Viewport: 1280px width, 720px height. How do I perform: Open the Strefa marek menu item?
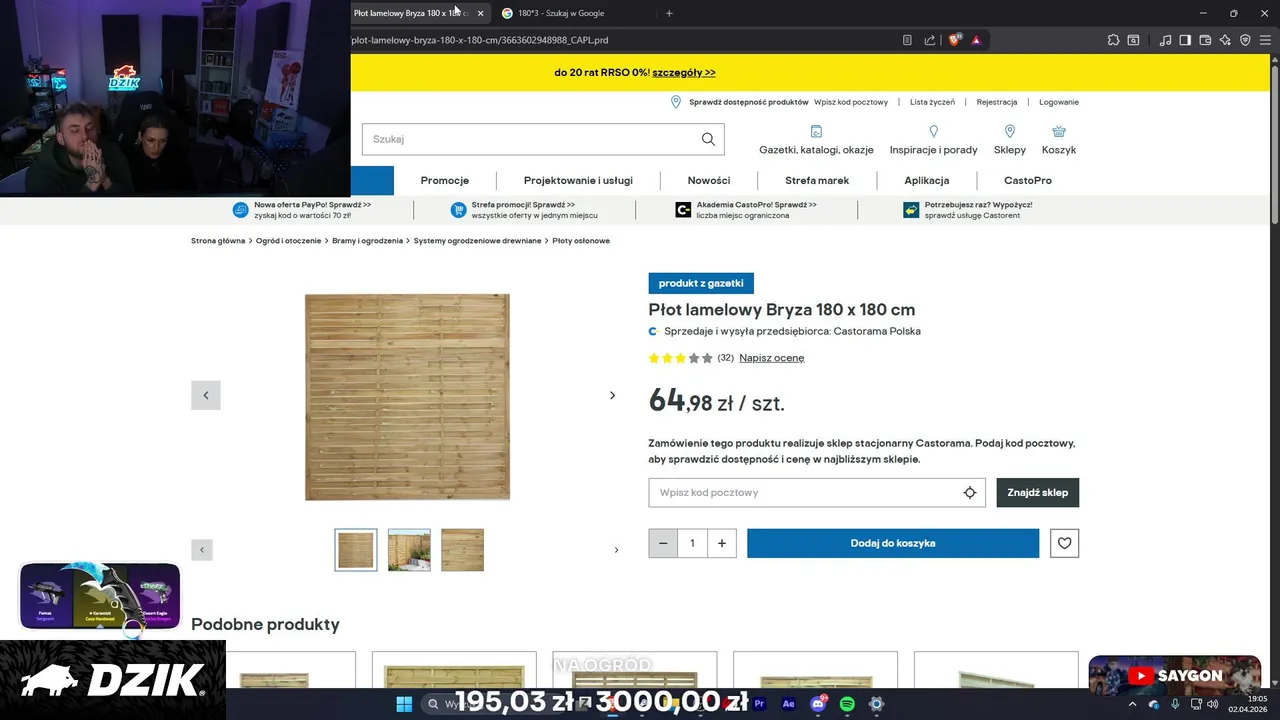pyautogui.click(x=817, y=181)
